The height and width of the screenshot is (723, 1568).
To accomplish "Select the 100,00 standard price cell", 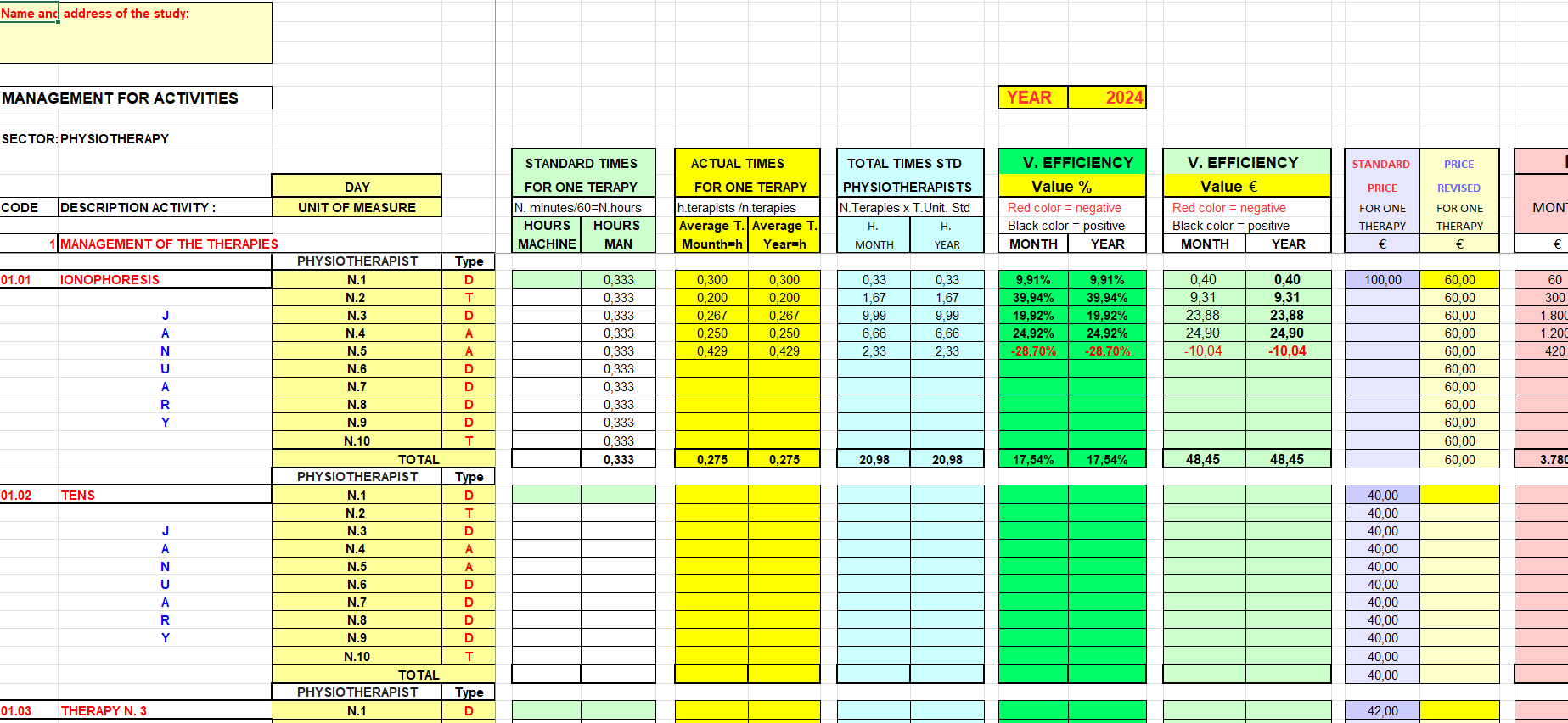I will (1382, 279).
